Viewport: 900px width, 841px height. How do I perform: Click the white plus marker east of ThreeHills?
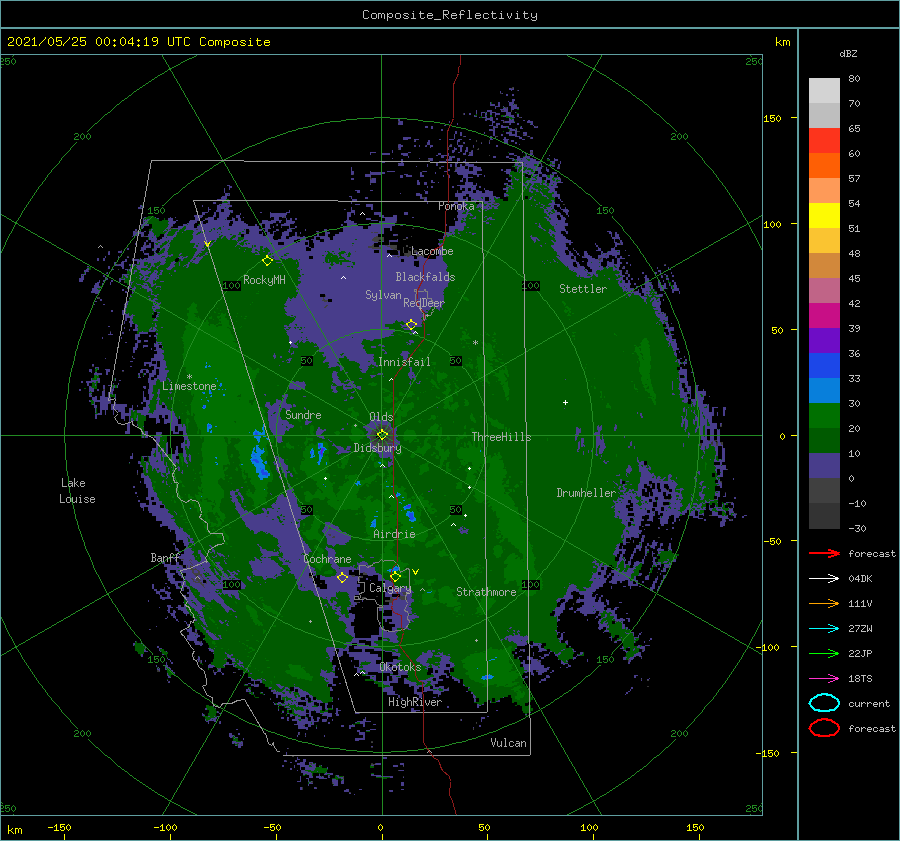(565, 402)
